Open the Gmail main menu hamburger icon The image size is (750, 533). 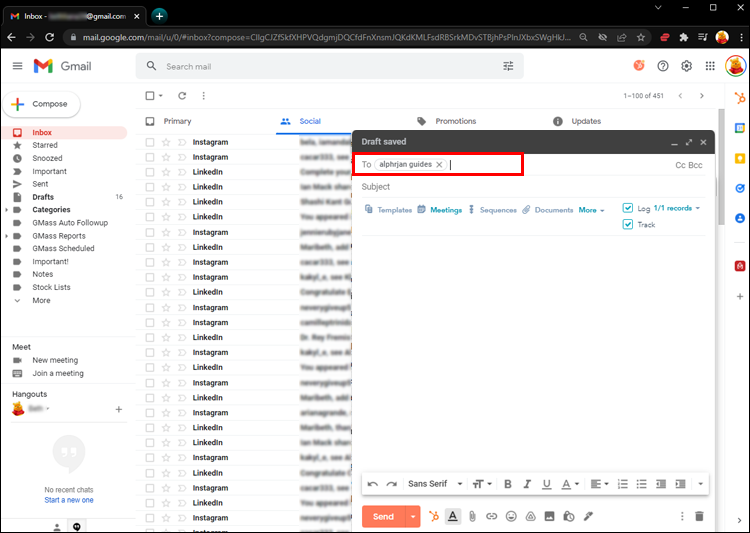(17, 66)
